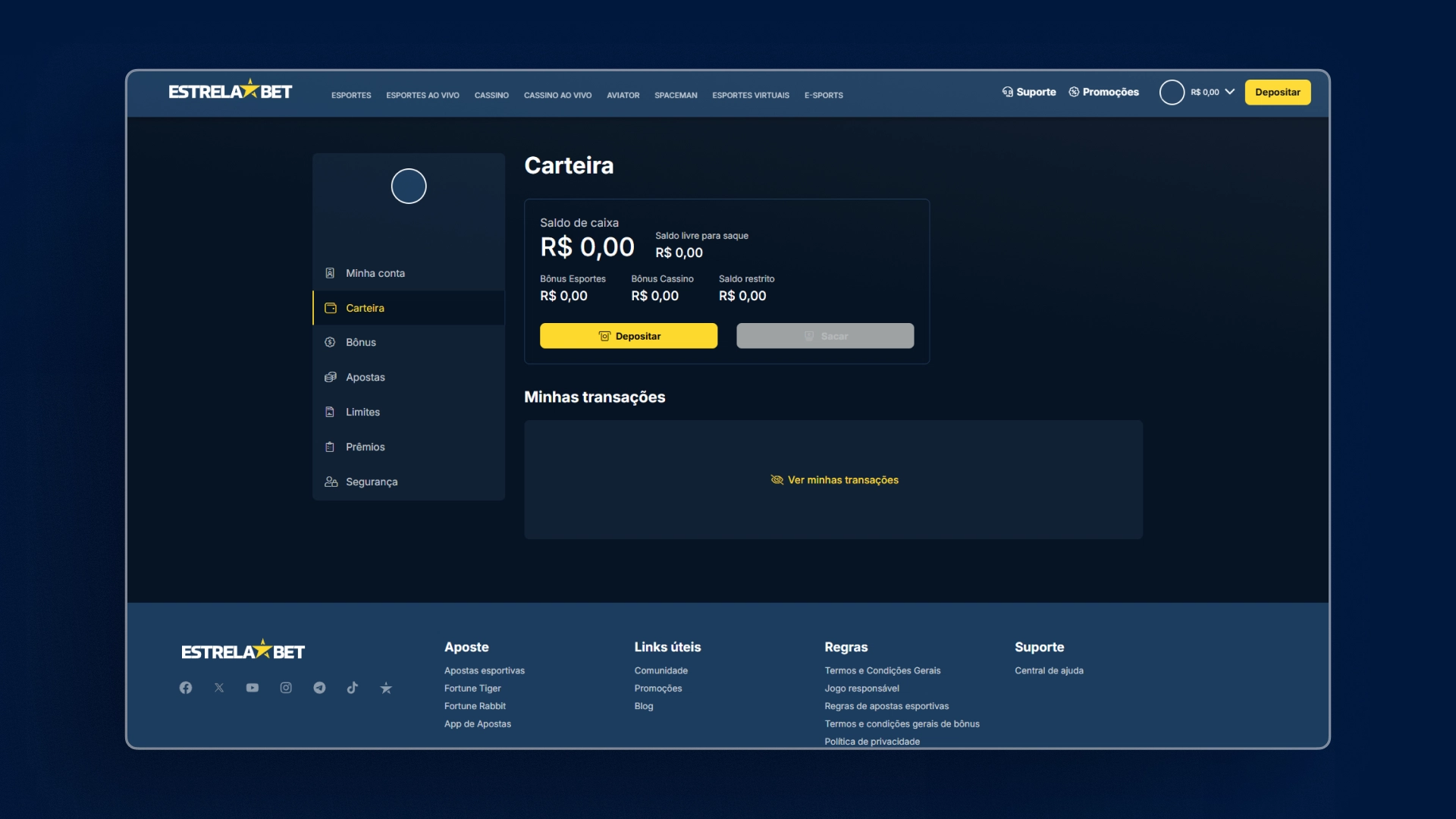The image size is (1456, 819).
Task: Click the icon inside yellow Depositar button
Action: click(604, 336)
